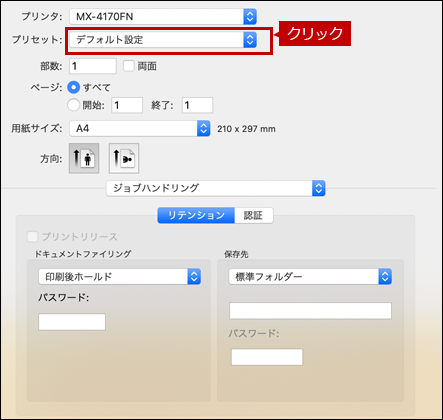
Task: Switch to the リテンション tab
Action: (196, 215)
